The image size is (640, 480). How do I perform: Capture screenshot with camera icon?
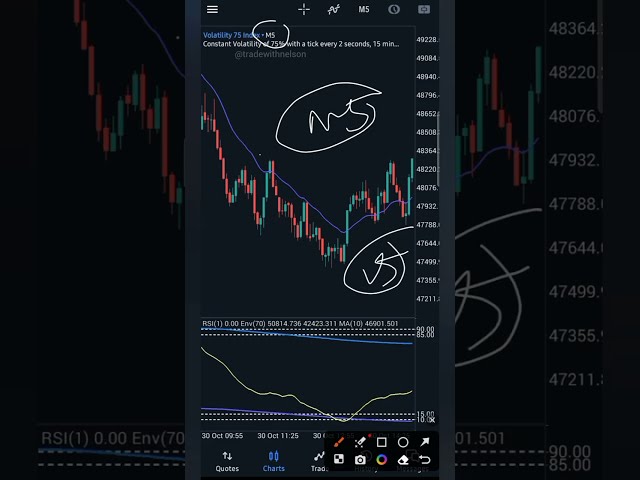click(360, 460)
